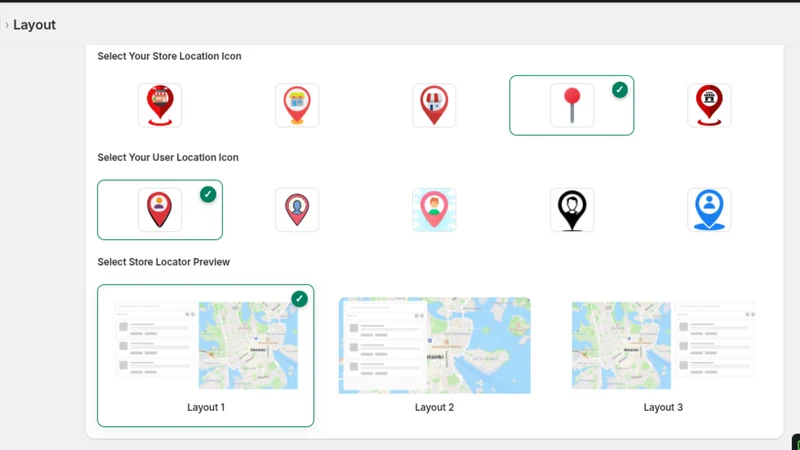Click the Select Your User Location Icon heading
The image size is (800, 450).
coord(168,157)
